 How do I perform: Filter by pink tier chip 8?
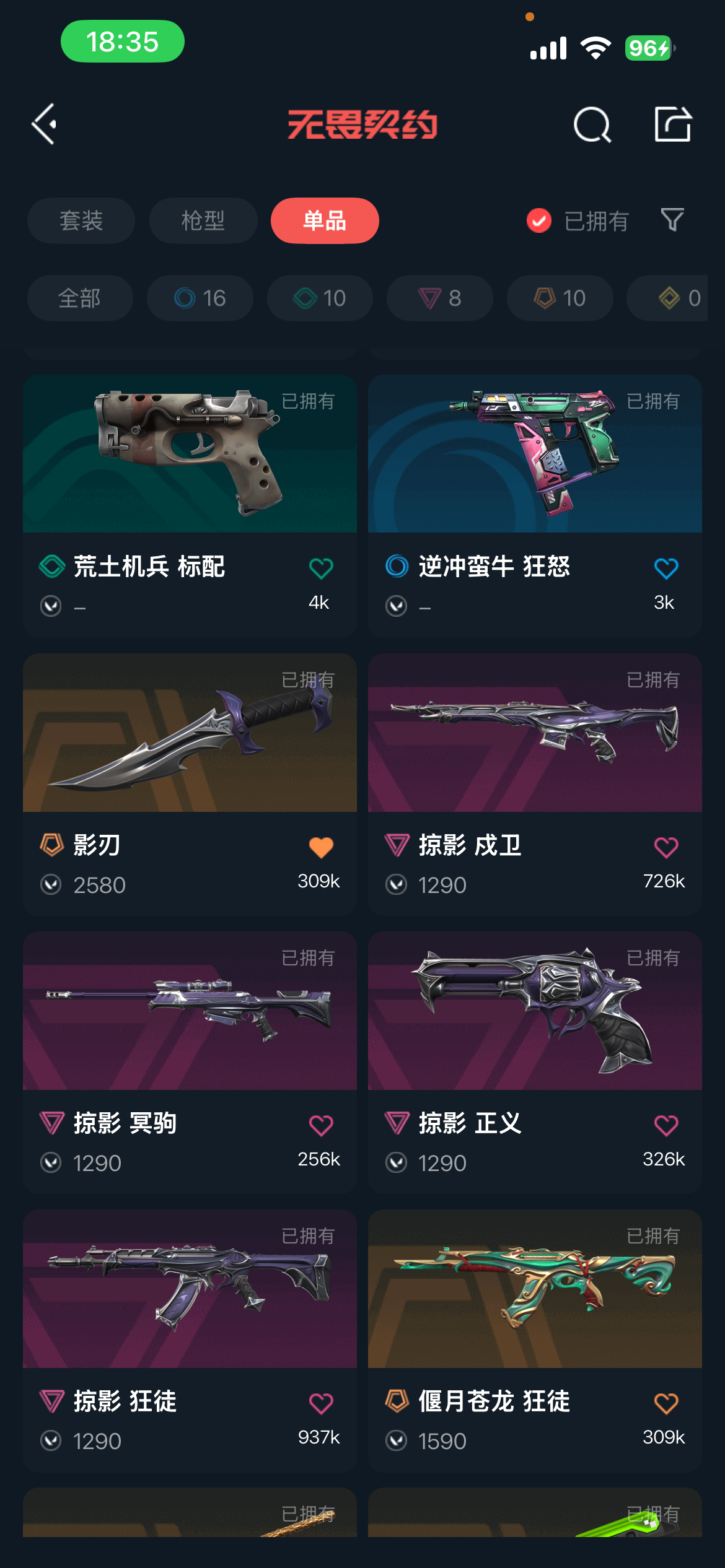tap(439, 298)
